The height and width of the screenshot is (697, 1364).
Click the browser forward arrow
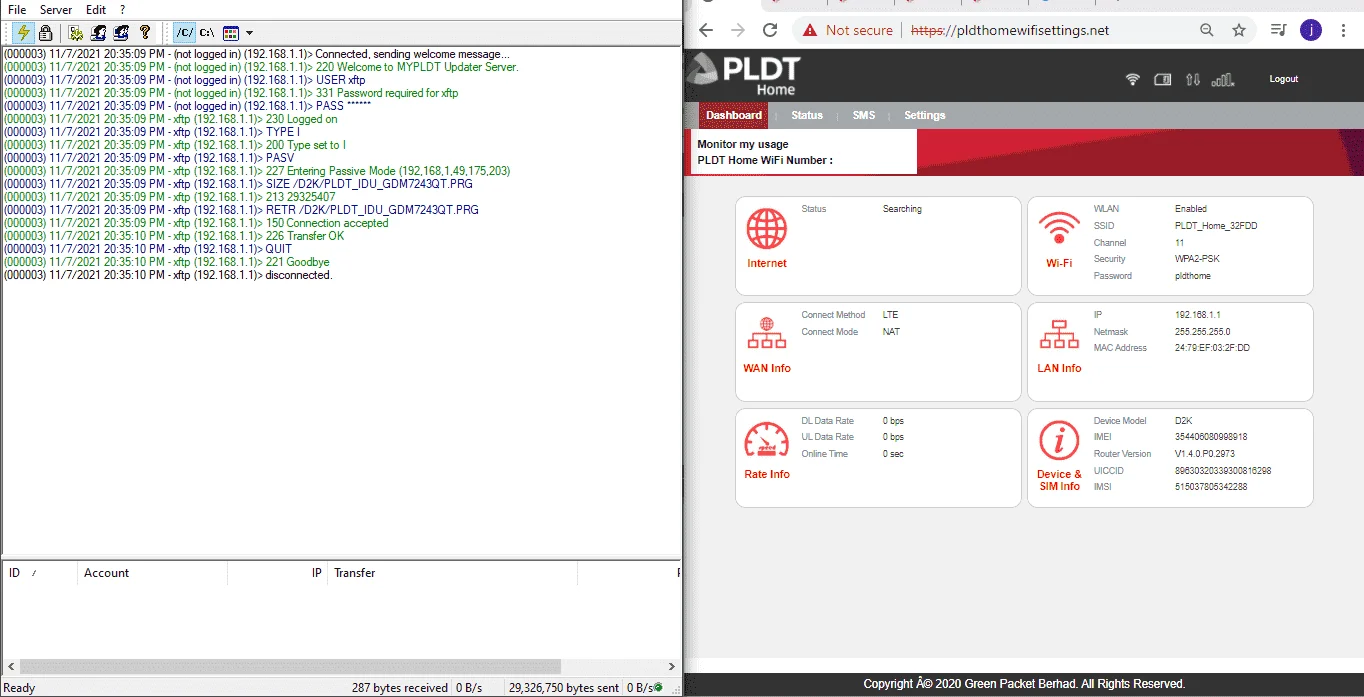tap(738, 30)
